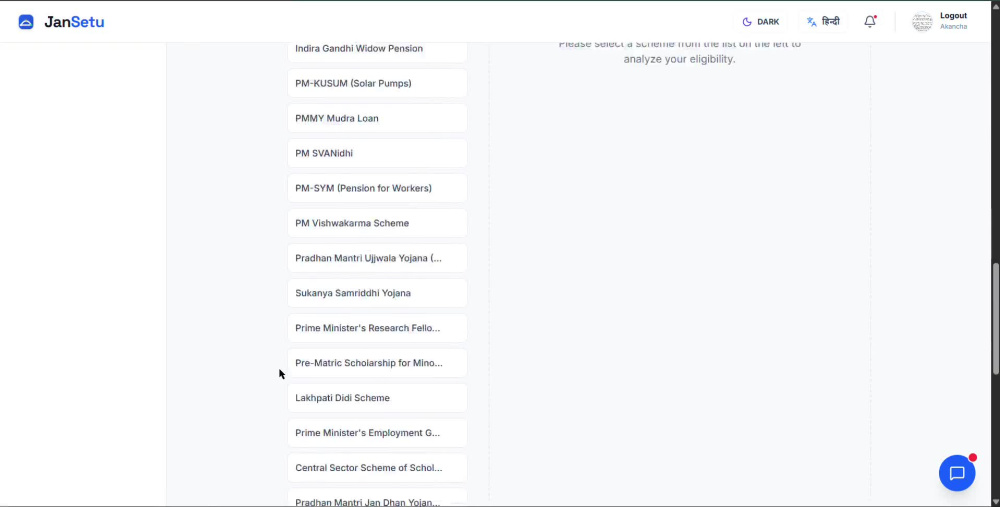Select Pradhan Mantri Ujjwala Yojana entry
The height and width of the screenshot is (507, 1000).
click(x=377, y=258)
